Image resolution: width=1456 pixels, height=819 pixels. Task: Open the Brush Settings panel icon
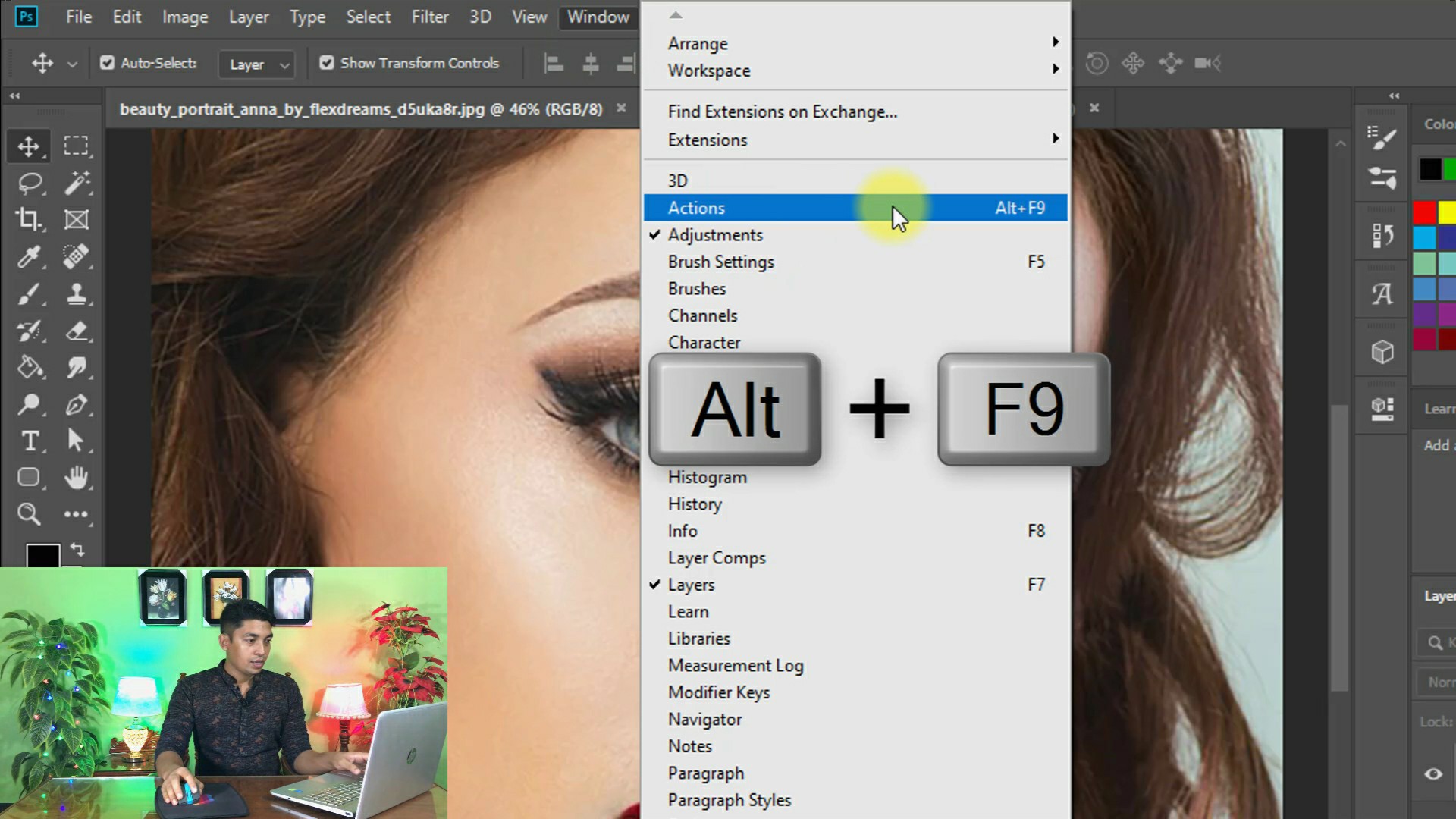[1382, 178]
